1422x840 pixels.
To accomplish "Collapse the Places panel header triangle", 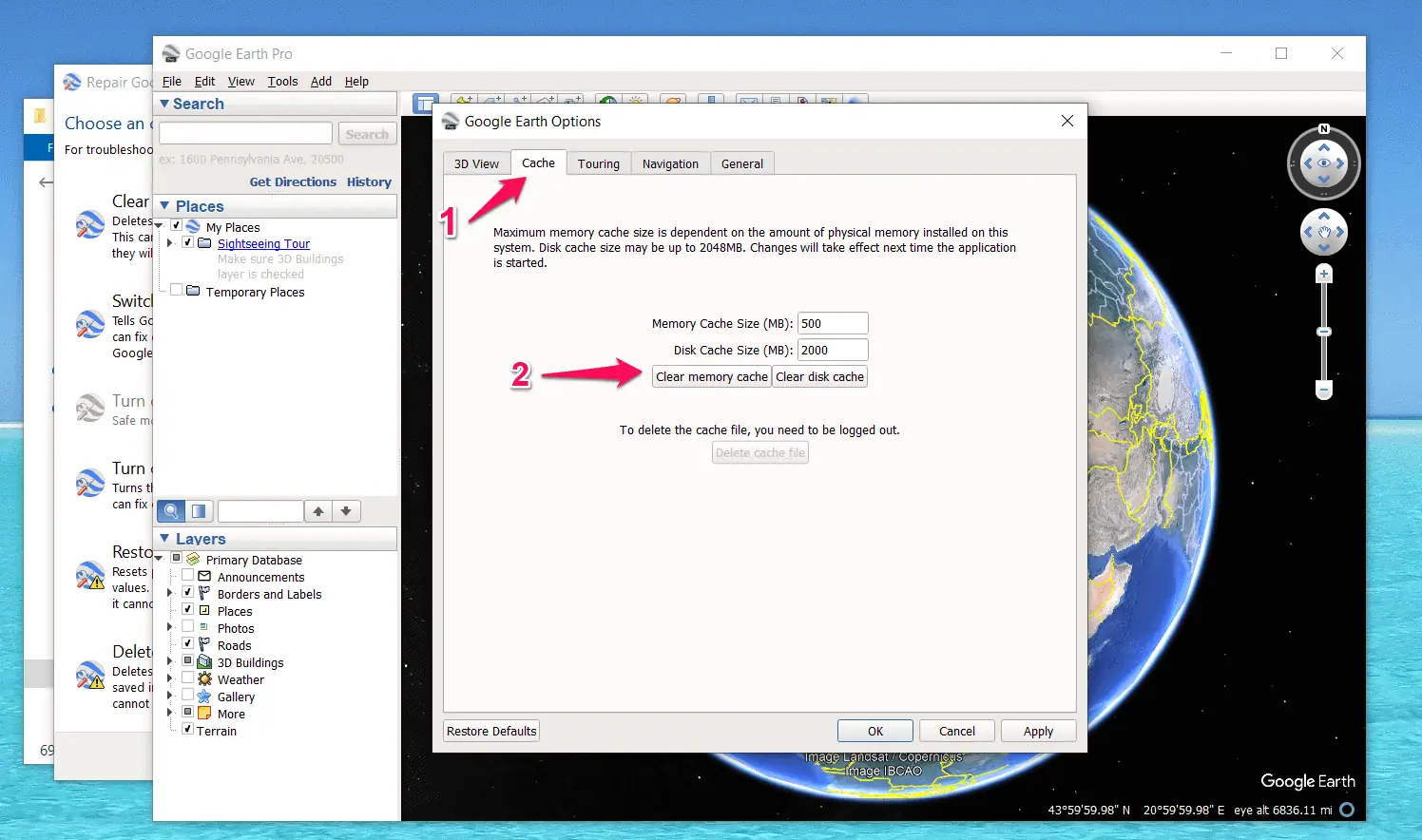I will click(164, 206).
